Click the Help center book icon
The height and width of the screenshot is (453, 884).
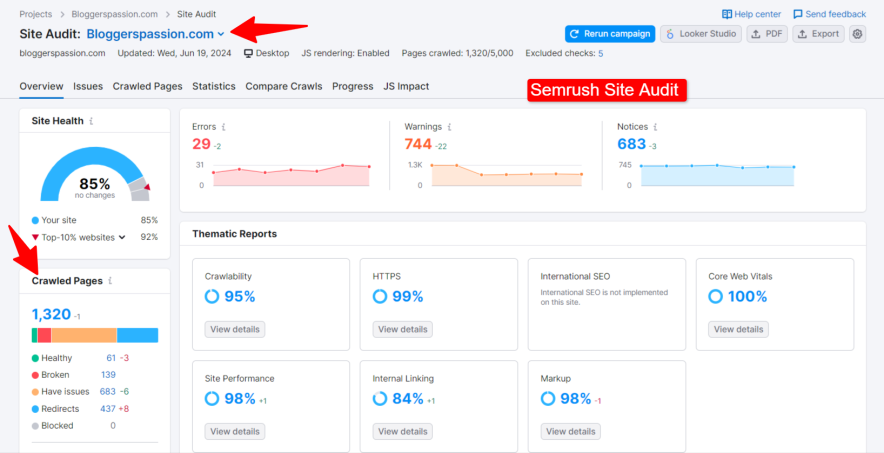(x=727, y=14)
